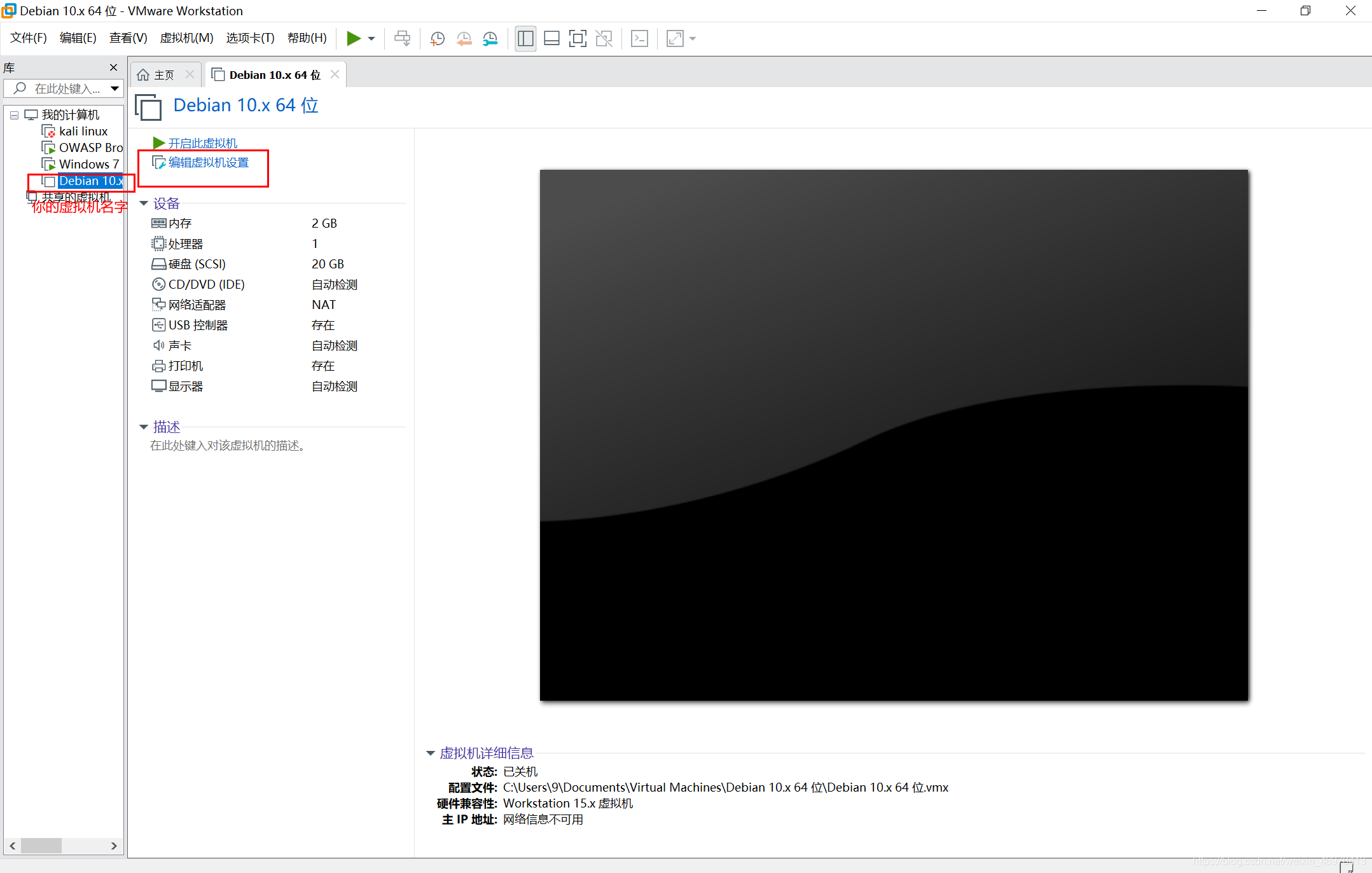Click the 编辑虚拟机设置 link
The width and height of the screenshot is (1372, 873).
(x=208, y=163)
